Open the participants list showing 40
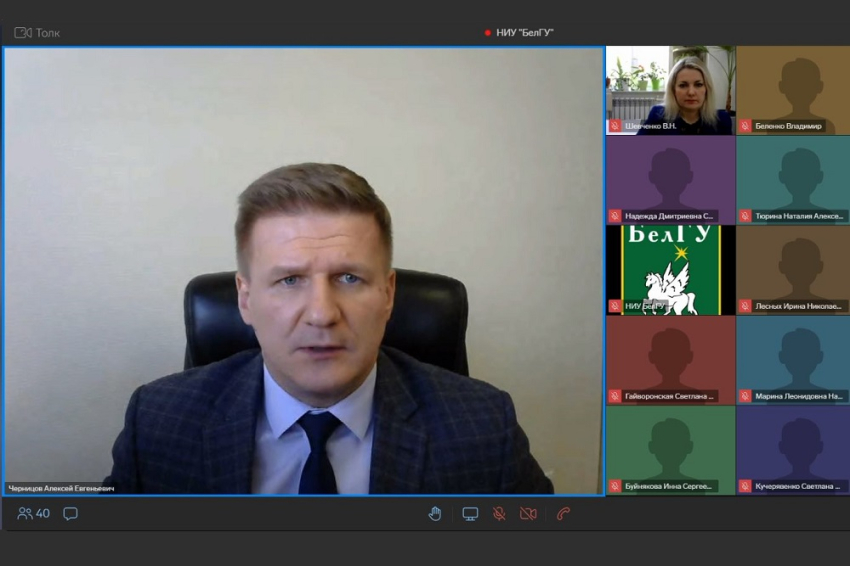Screen dimensions: 850x566 tap(33, 514)
